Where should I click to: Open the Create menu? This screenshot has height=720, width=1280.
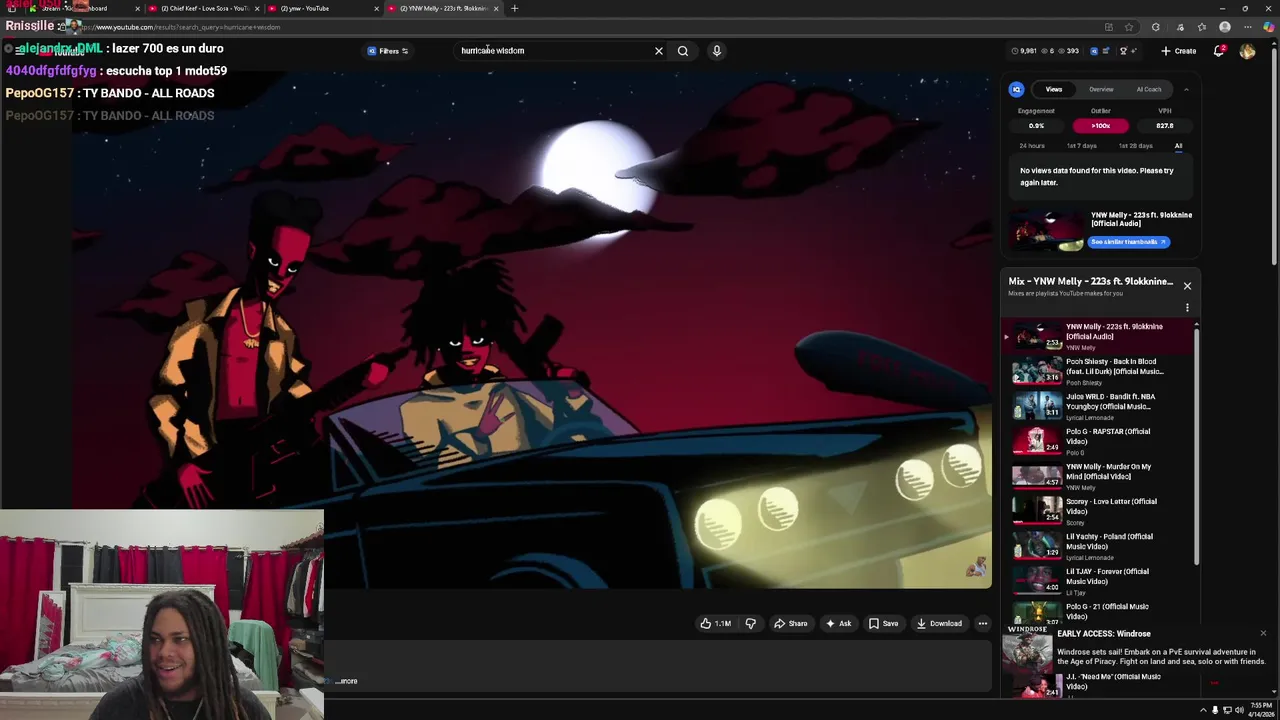[1179, 51]
